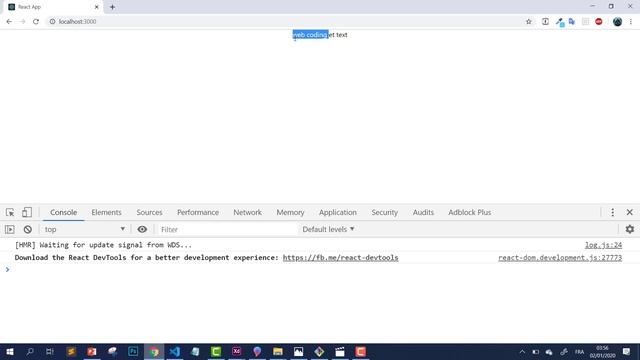Open the Google Translate extension
This screenshot has height=360, width=640.
(572, 22)
